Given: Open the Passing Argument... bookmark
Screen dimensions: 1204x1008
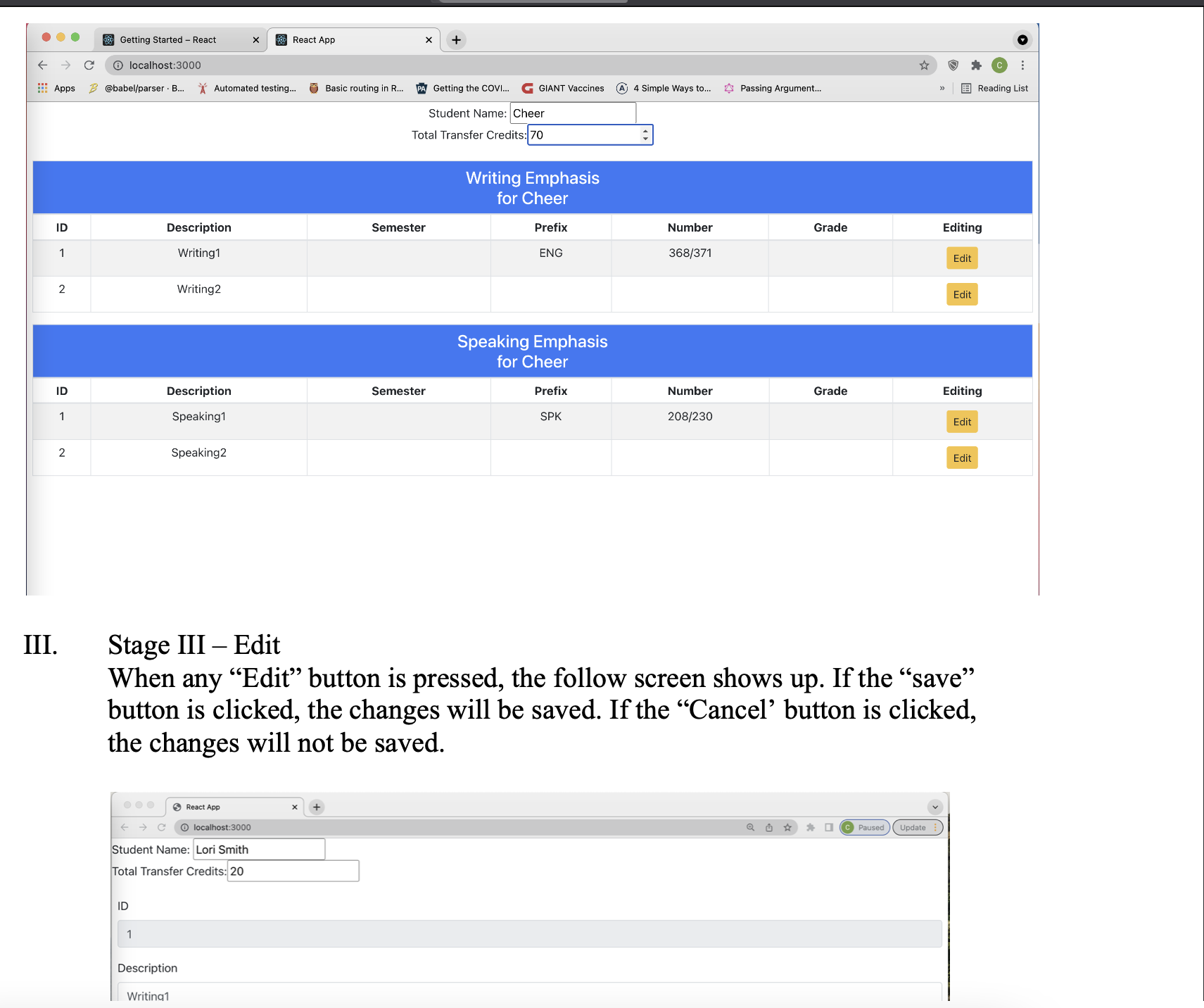Looking at the screenshot, I should tap(772, 88).
